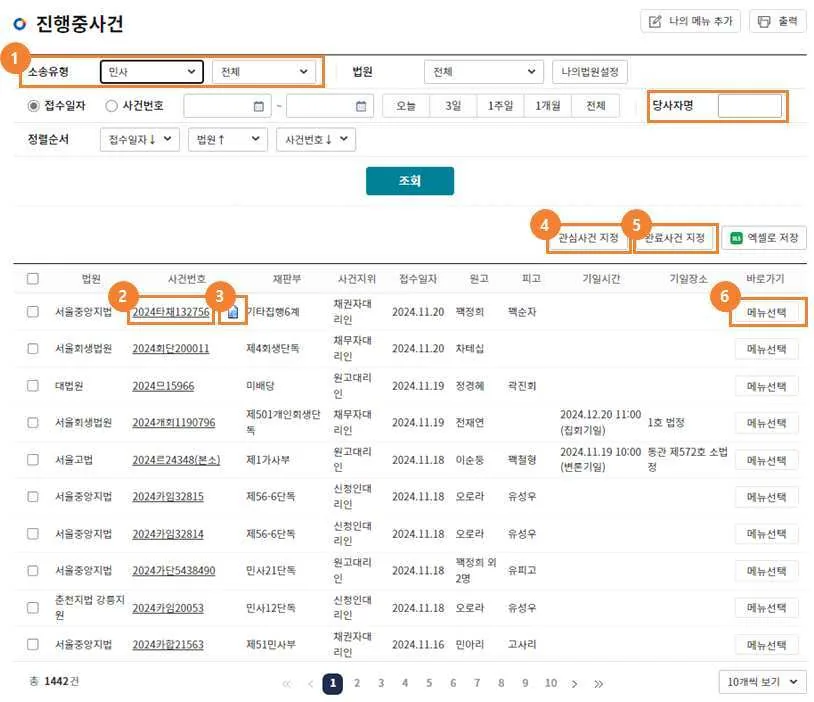Jump to the first page arrow

(287, 683)
